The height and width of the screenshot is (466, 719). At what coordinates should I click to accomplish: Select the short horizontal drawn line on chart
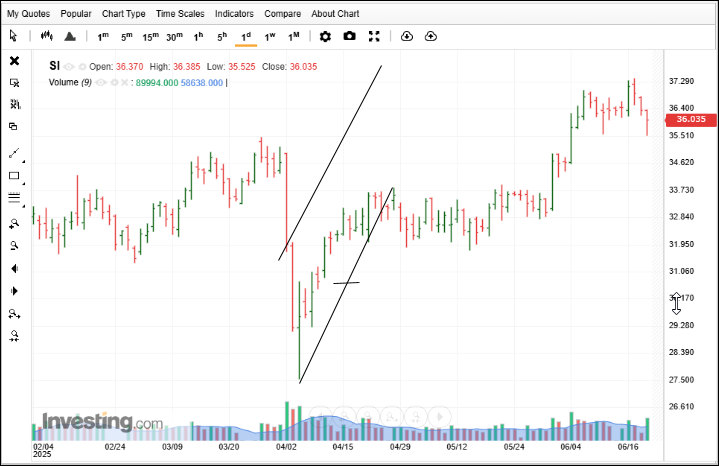click(x=346, y=283)
